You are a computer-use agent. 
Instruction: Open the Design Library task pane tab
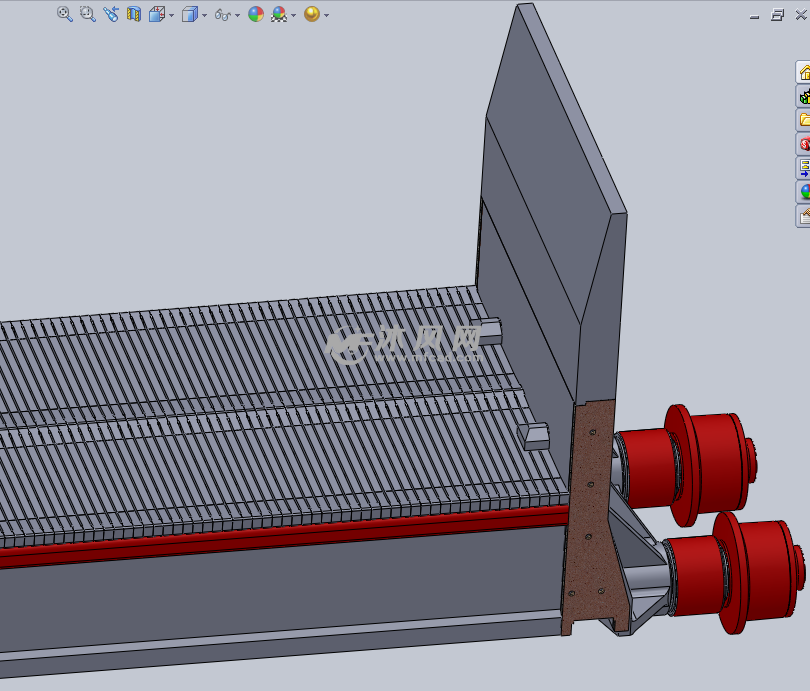click(803, 96)
